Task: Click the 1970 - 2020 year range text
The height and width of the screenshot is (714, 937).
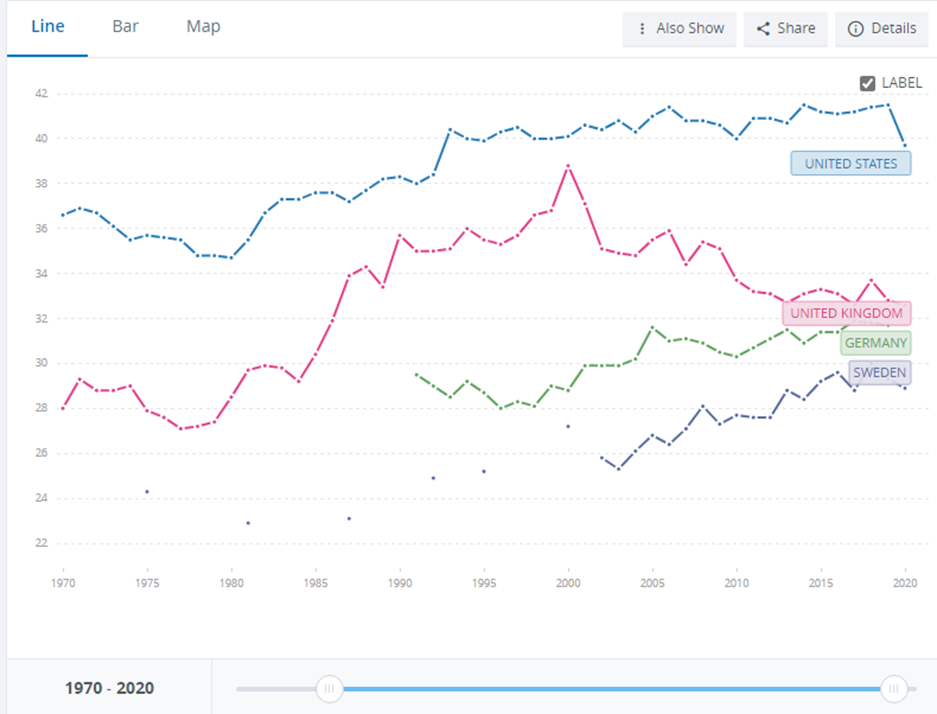Action: click(109, 688)
